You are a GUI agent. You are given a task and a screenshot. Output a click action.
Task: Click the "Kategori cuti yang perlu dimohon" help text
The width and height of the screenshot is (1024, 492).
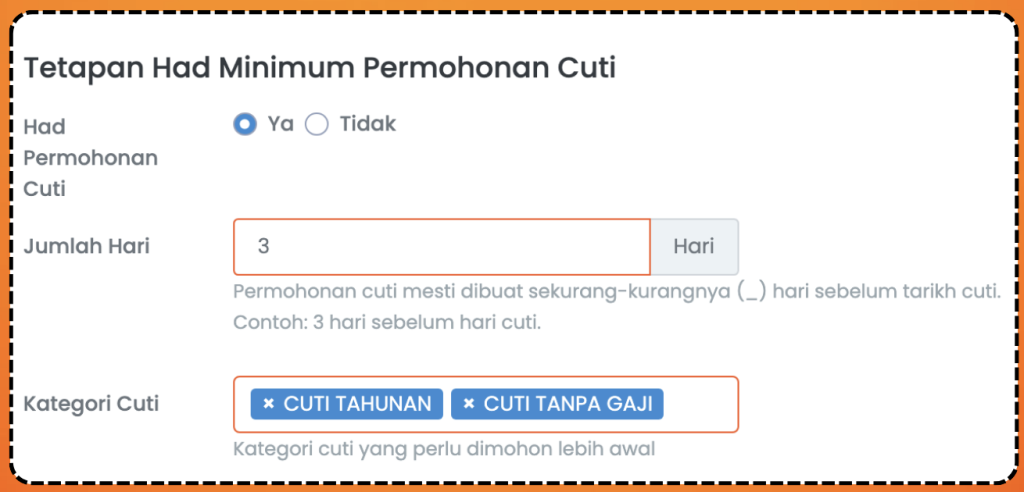tap(443, 449)
